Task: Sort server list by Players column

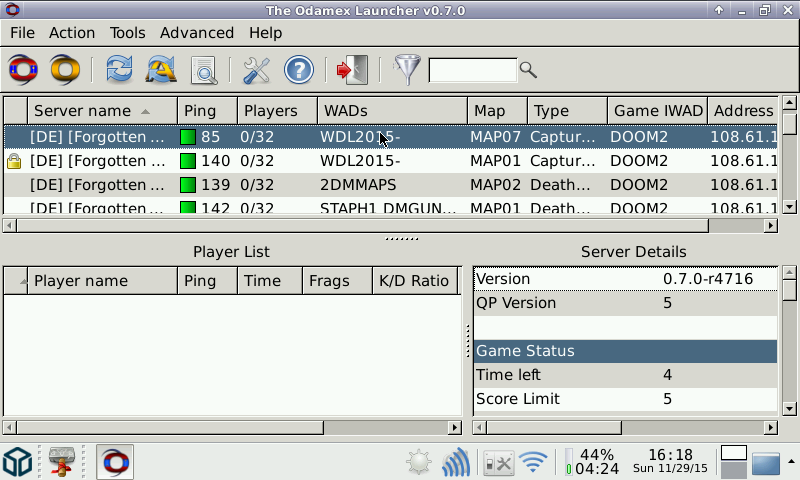Action: [x=277, y=111]
